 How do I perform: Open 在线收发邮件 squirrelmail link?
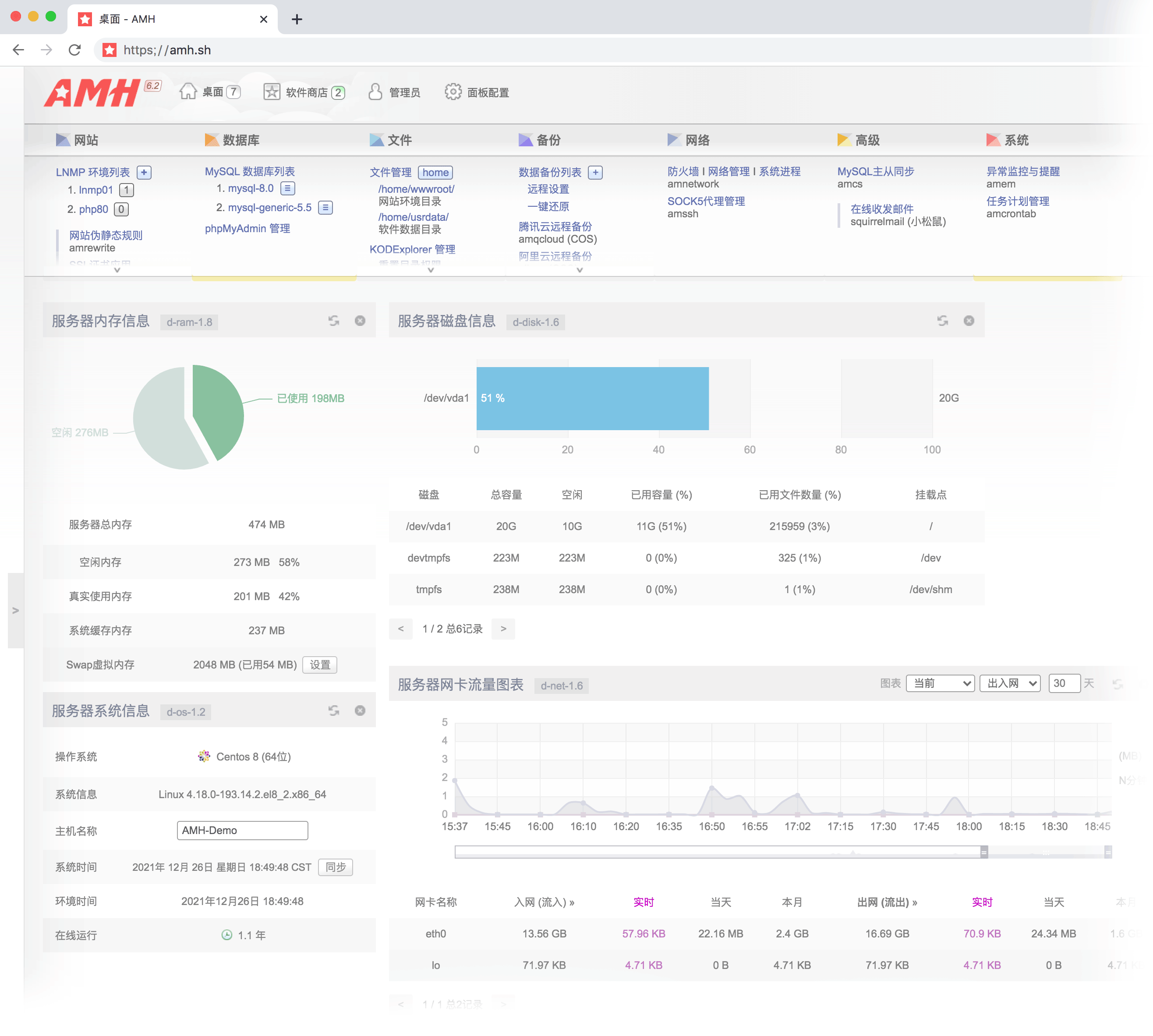coord(882,209)
